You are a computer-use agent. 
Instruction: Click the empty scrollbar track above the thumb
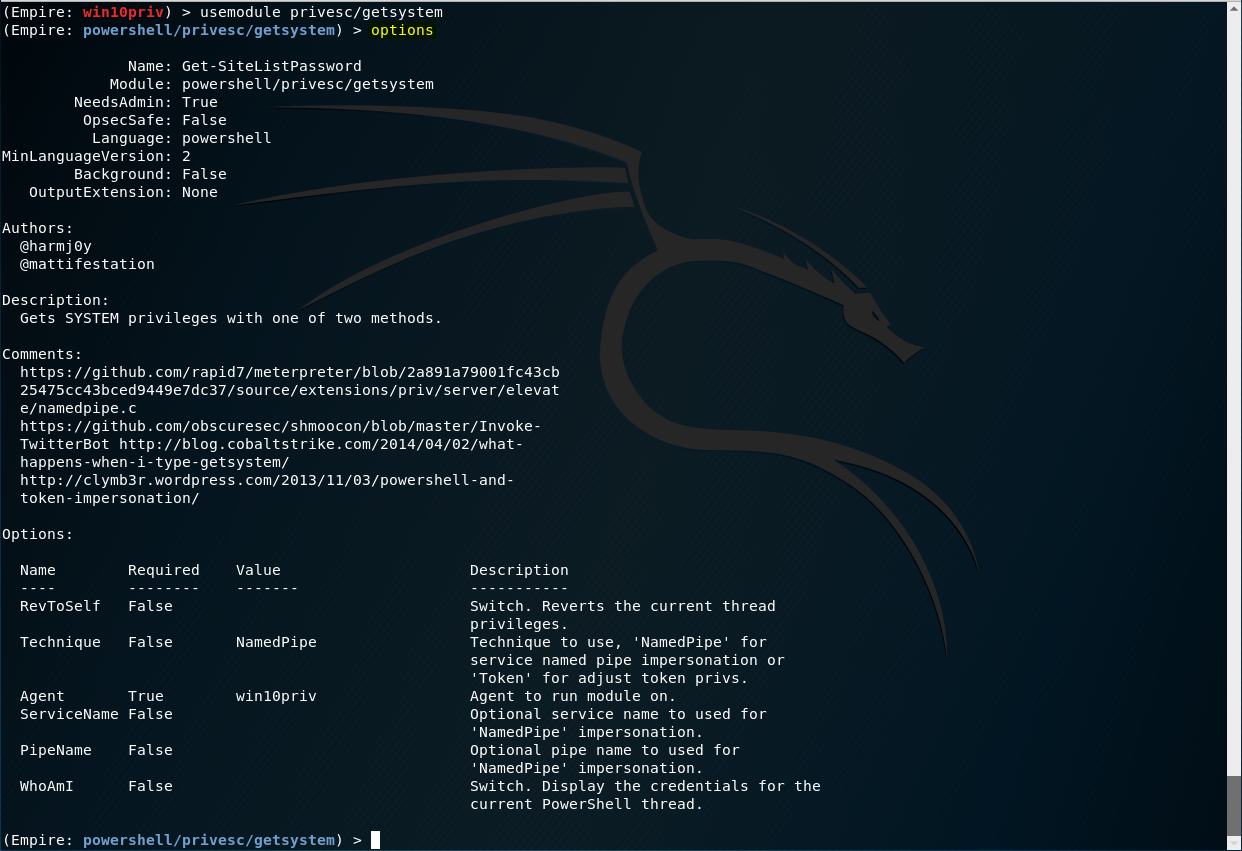[x=1234, y=400]
